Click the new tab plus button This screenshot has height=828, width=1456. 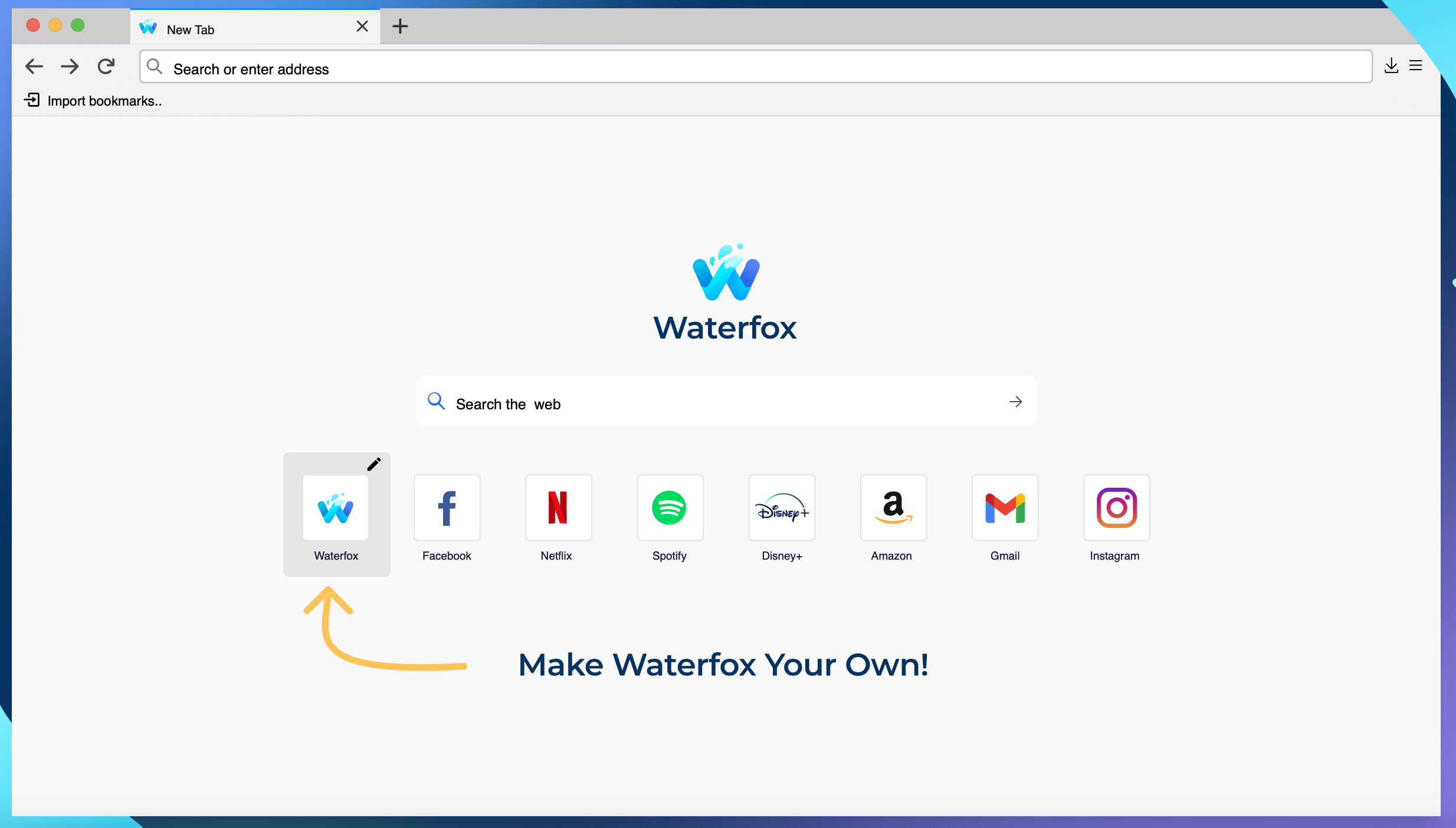[x=398, y=27]
